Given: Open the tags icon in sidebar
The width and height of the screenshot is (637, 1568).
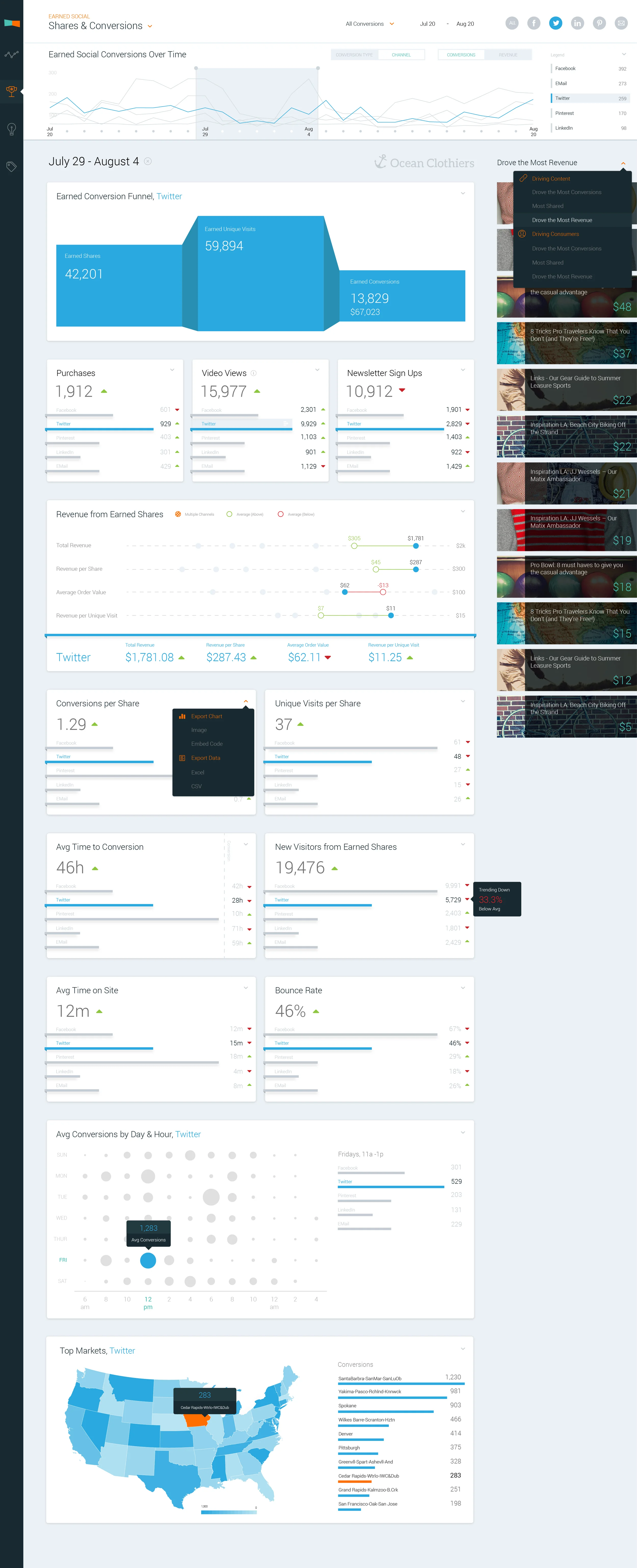Looking at the screenshot, I should pyautogui.click(x=11, y=167).
